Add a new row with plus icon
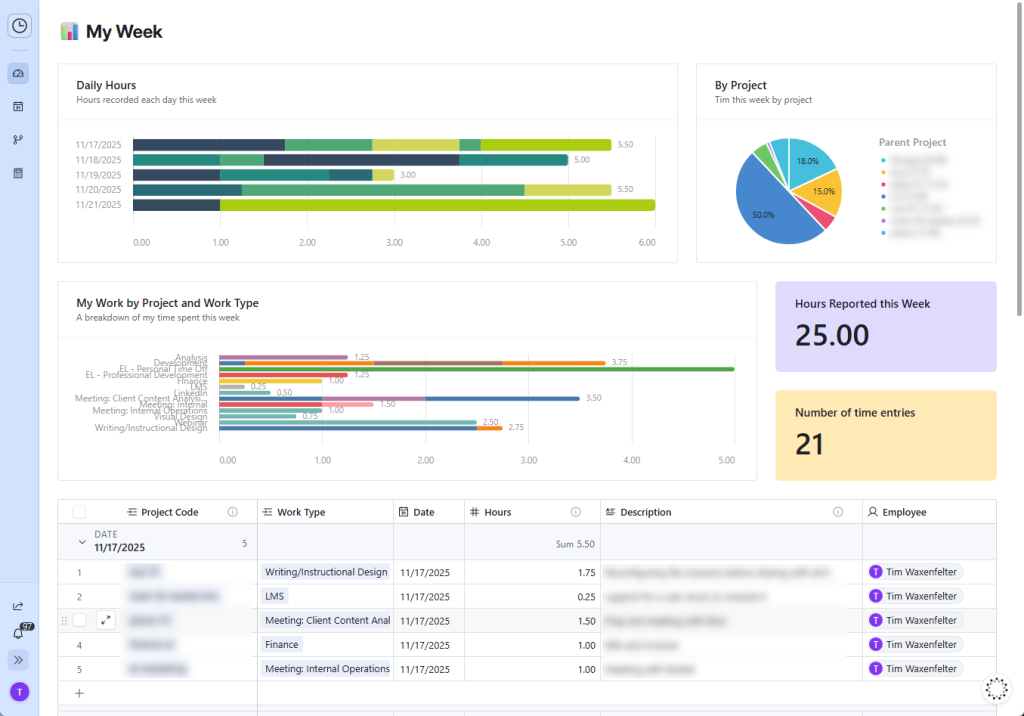The width and height of the screenshot is (1024, 716). click(79, 693)
